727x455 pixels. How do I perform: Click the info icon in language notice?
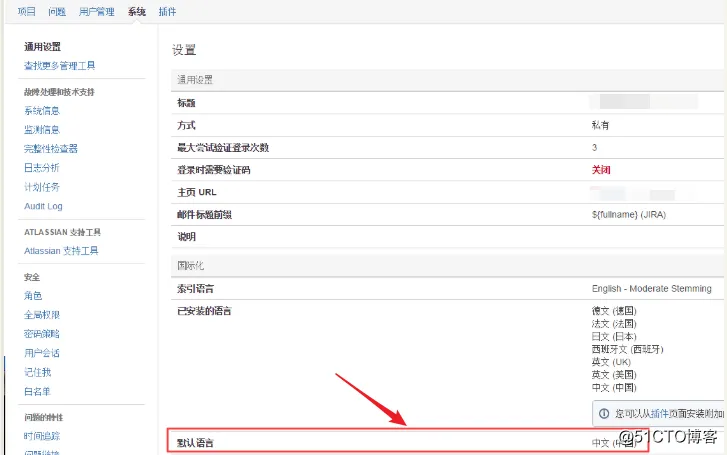(604, 413)
